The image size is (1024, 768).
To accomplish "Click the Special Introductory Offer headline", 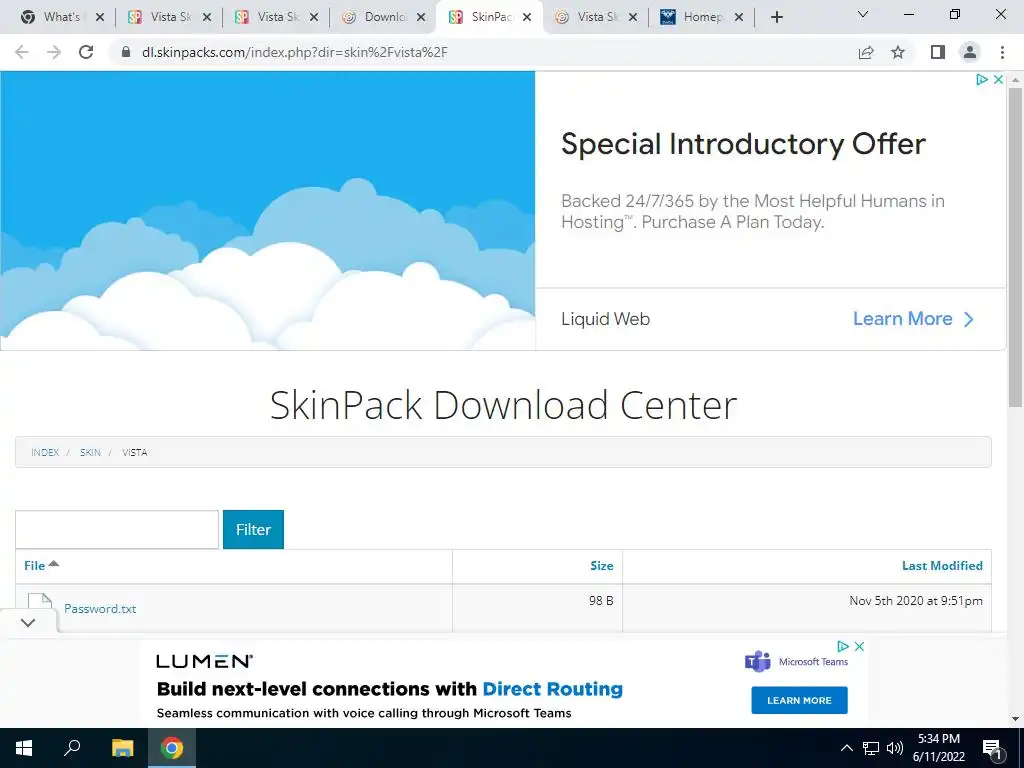I will point(743,144).
